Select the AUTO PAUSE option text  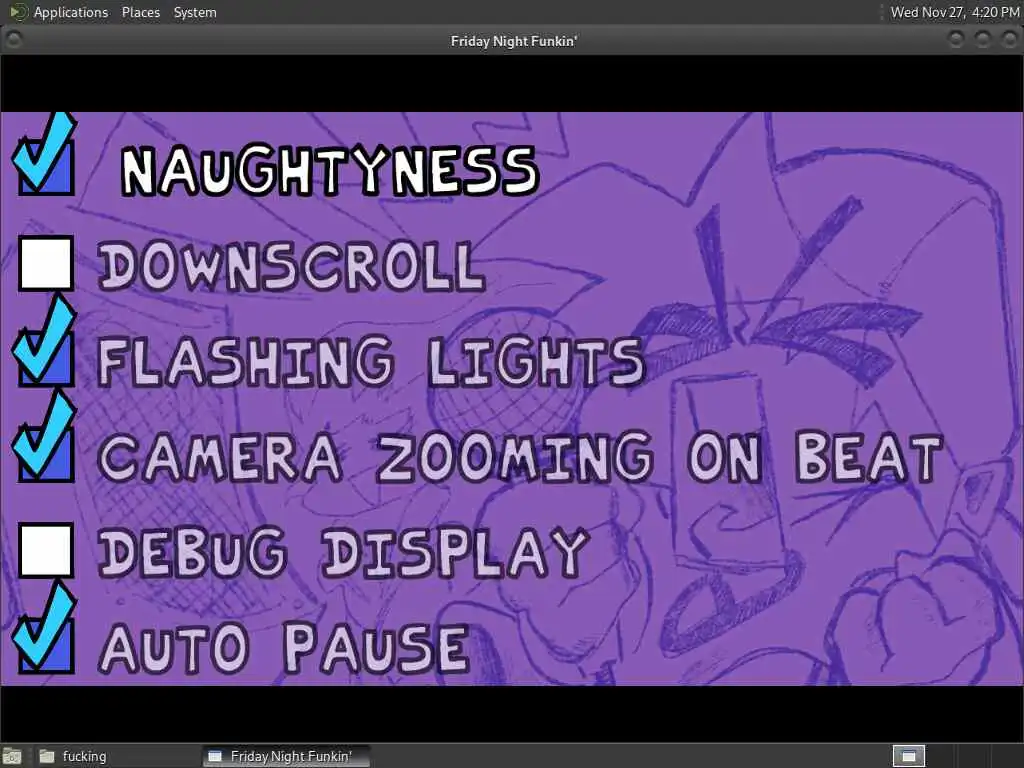[284, 648]
